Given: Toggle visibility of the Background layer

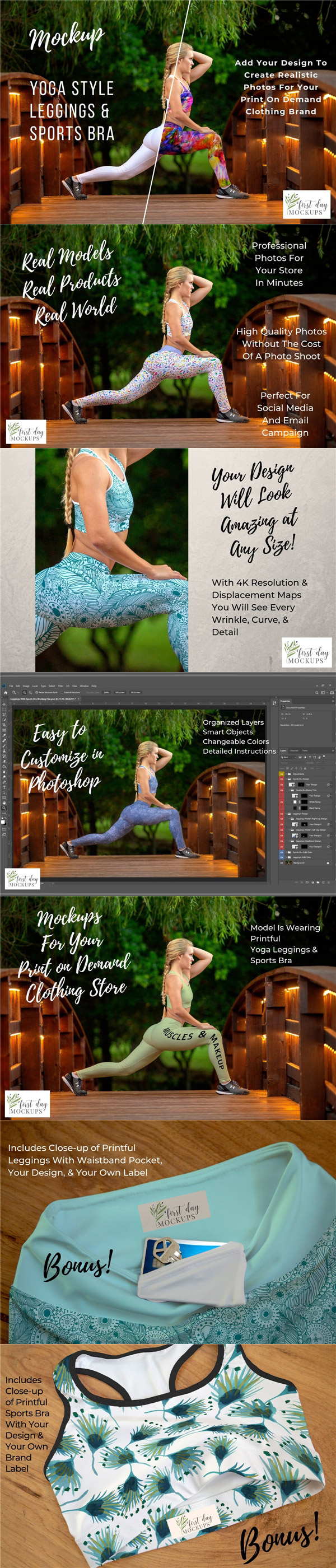Looking at the screenshot, I should (x=281, y=862).
